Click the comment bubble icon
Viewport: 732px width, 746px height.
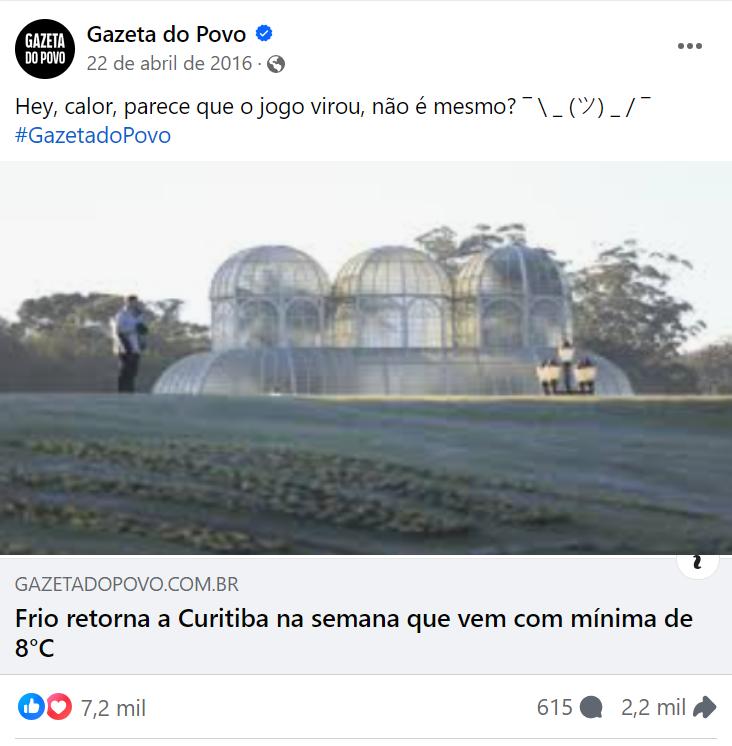pos(591,707)
